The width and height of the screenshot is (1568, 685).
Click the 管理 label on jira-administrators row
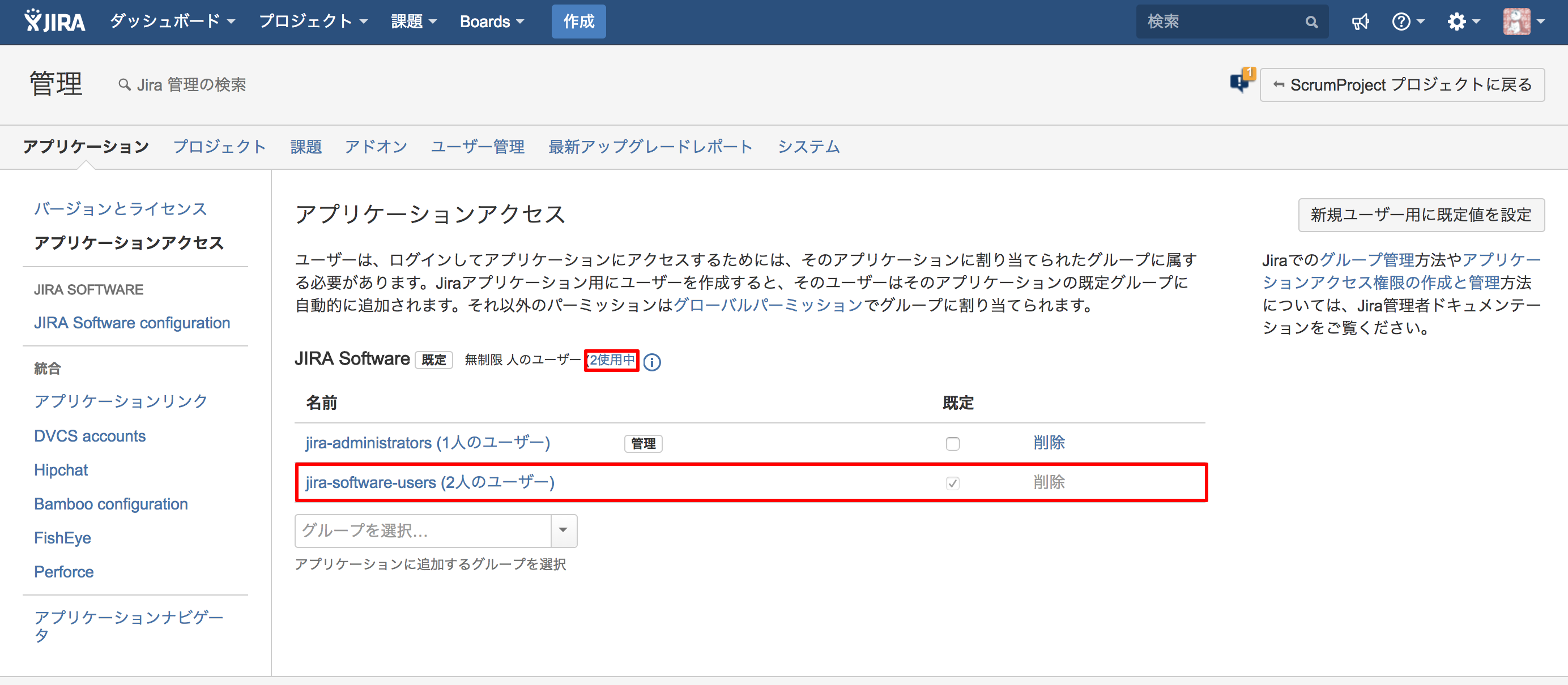pos(643,443)
